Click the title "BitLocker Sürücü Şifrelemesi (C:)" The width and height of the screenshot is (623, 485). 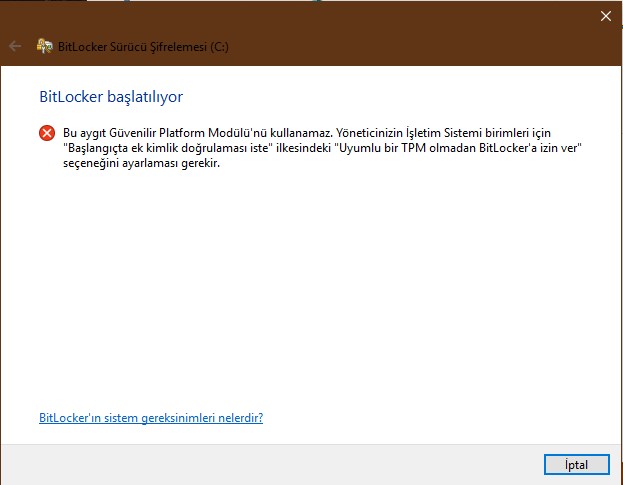coord(143,47)
